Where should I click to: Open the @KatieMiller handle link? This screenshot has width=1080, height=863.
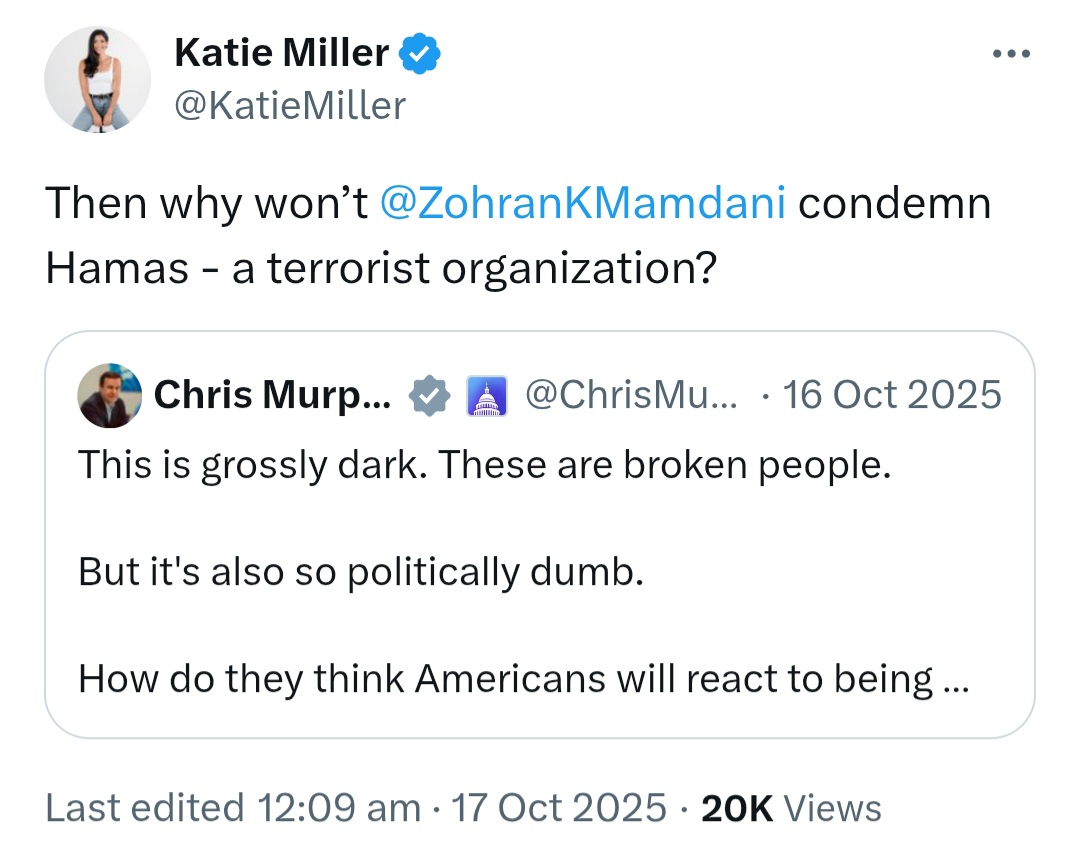290,106
